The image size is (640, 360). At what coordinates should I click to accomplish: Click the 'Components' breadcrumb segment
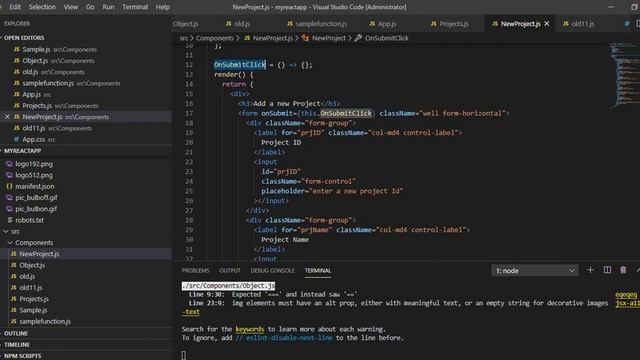click(214, 38)
